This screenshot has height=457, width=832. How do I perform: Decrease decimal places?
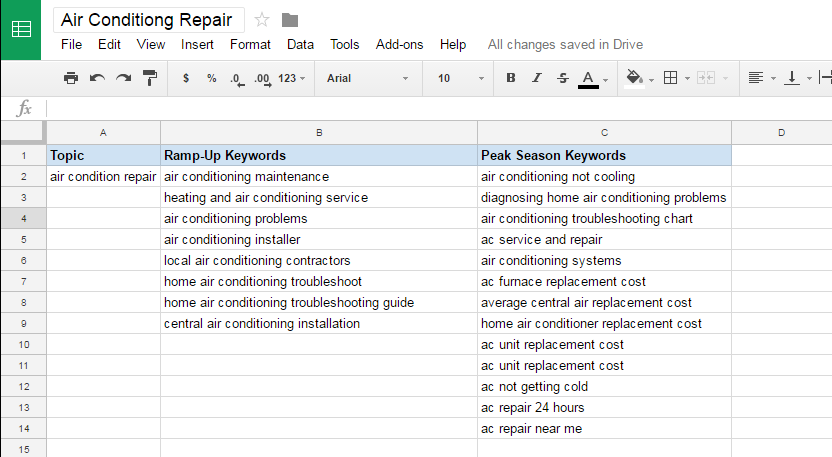(237, 79)
